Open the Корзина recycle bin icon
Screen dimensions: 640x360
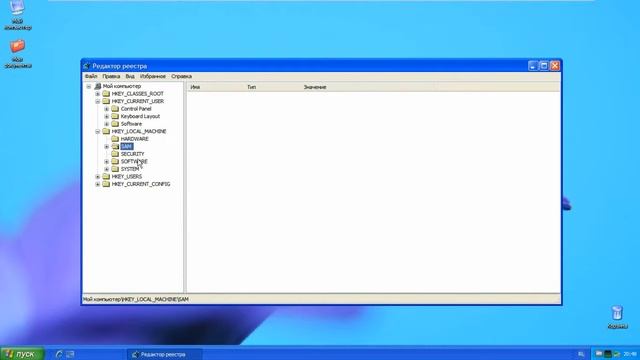tap(617, 317)
